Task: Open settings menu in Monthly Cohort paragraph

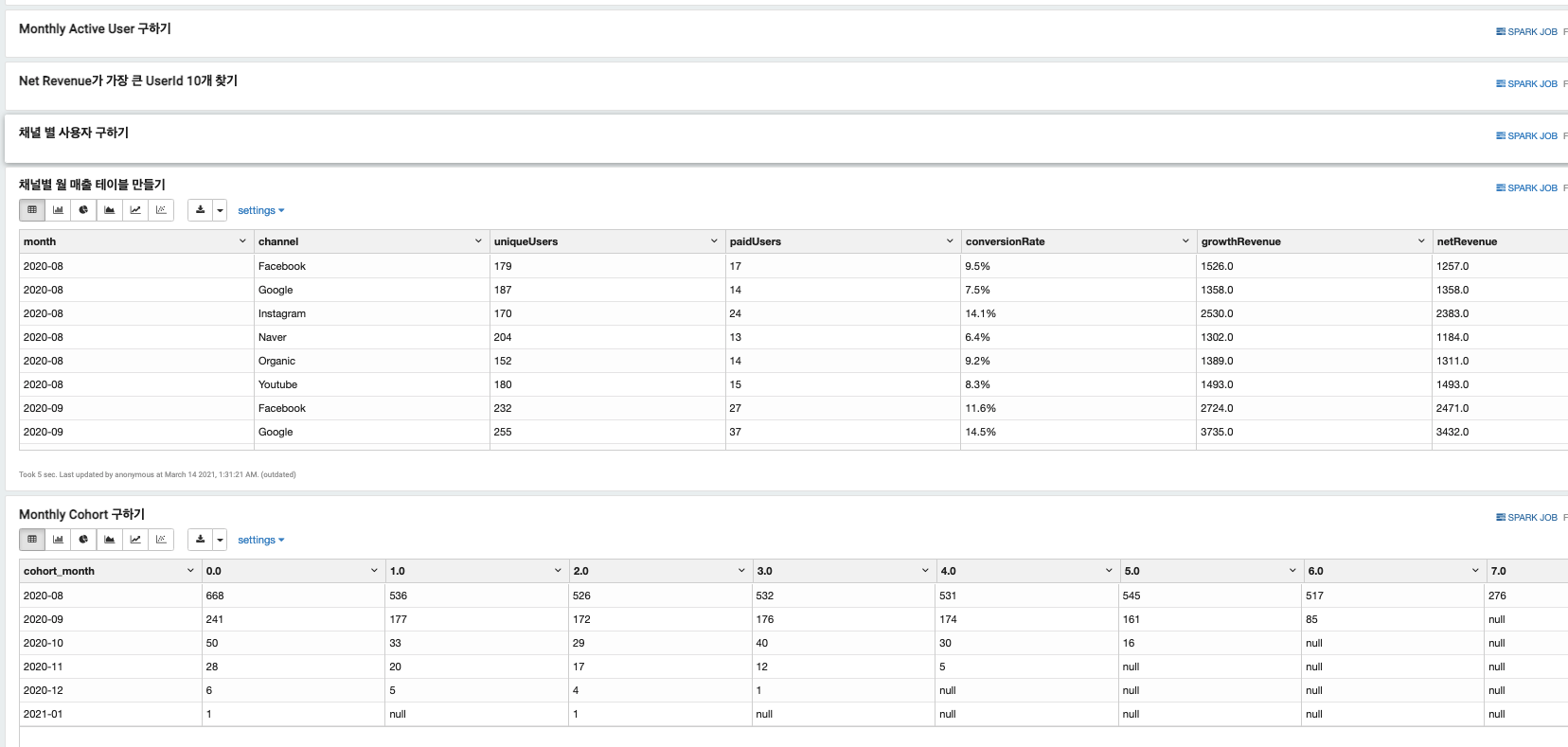Action: [260, 540]
